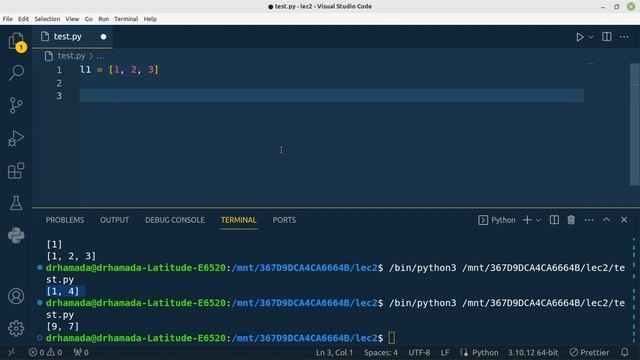Click test.py in the breadcrumb

(x=71, y=56)
